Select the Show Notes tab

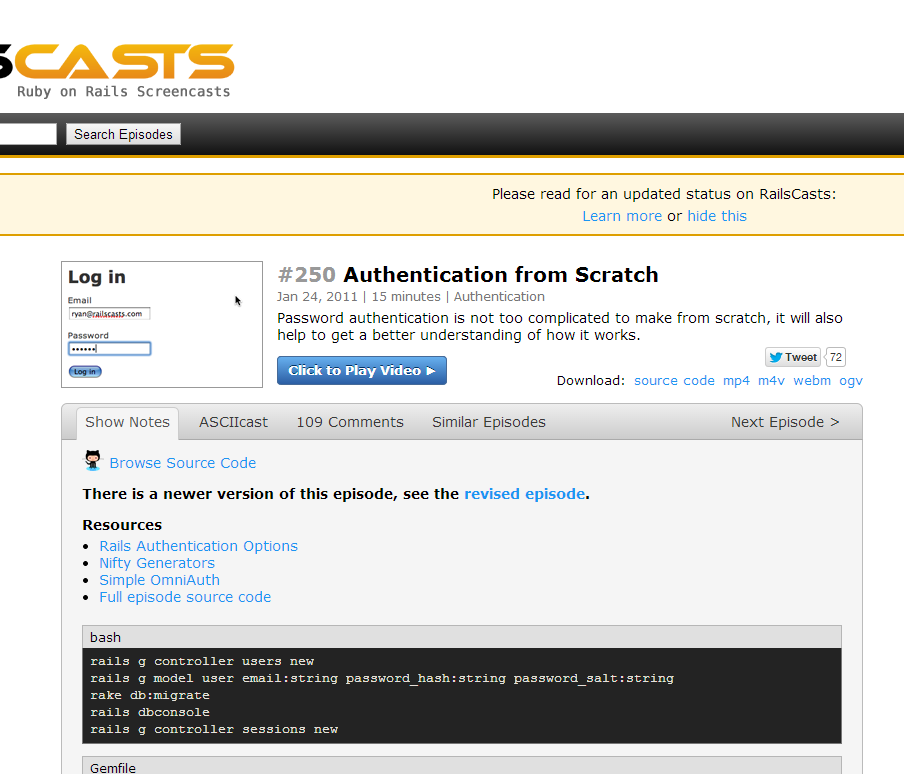127,422
